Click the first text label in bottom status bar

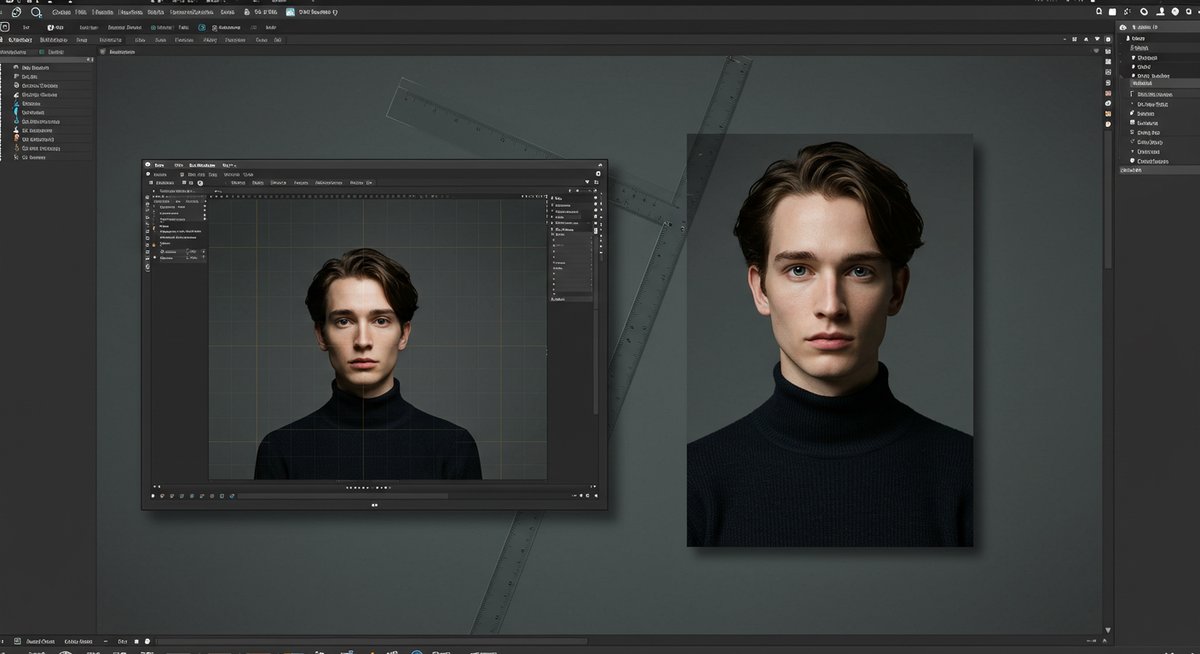(40, 641)
